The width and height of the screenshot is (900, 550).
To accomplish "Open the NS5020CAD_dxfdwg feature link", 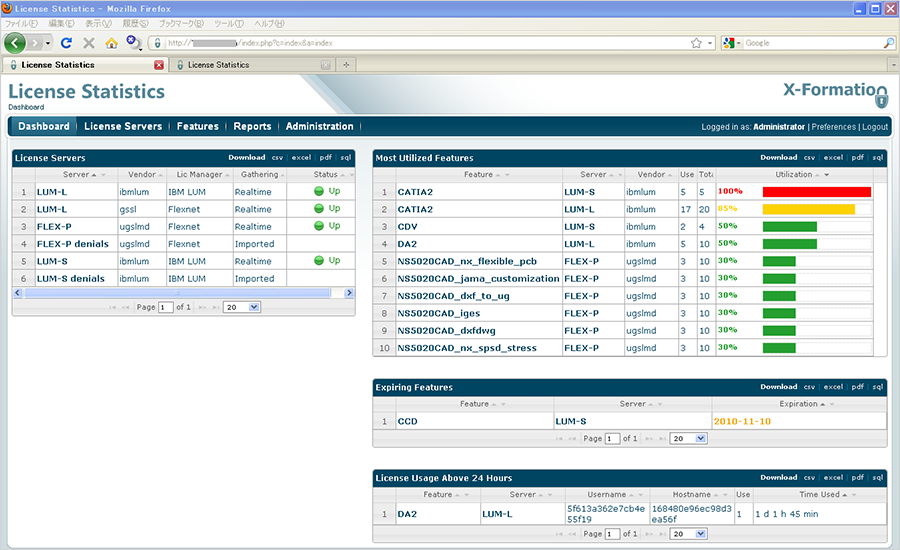I will 447,331.
